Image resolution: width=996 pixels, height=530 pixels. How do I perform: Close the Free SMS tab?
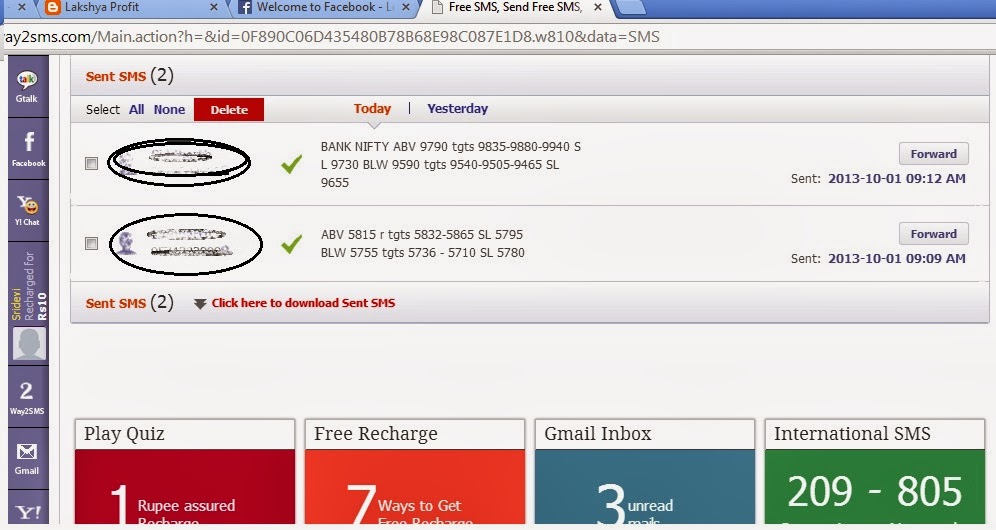point(598,8)
